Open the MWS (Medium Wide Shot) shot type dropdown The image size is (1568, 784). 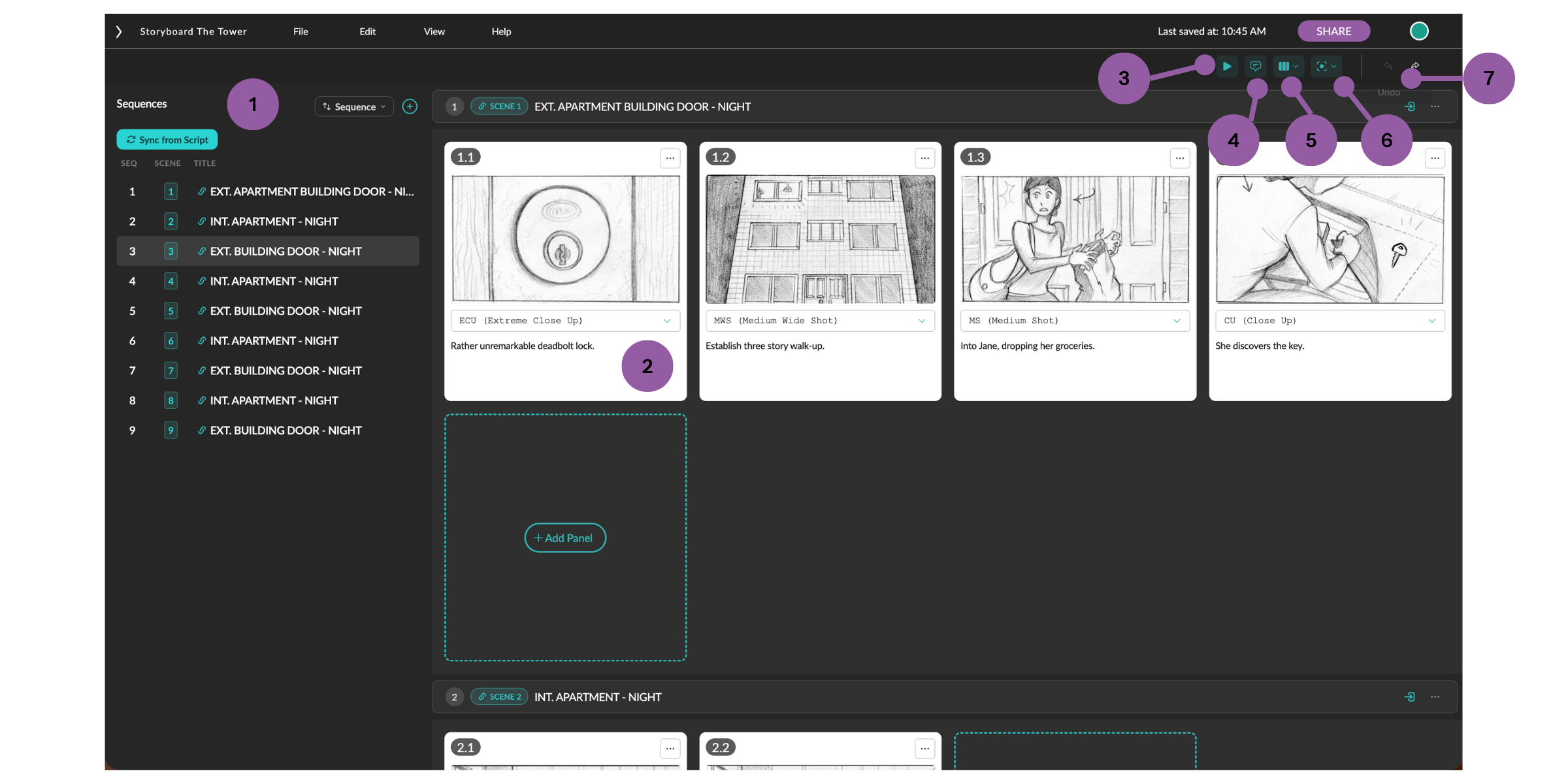820,321
